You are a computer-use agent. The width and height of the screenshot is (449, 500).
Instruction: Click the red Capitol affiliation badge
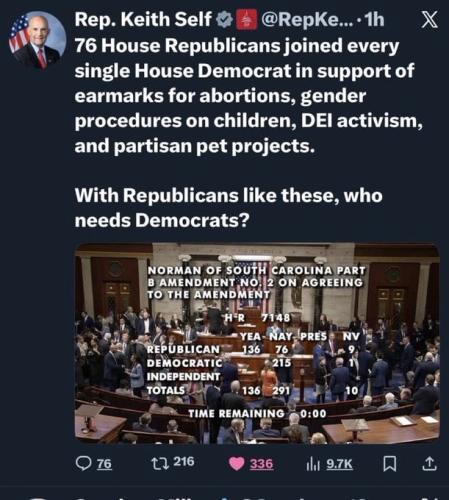[x=247, y=20]
